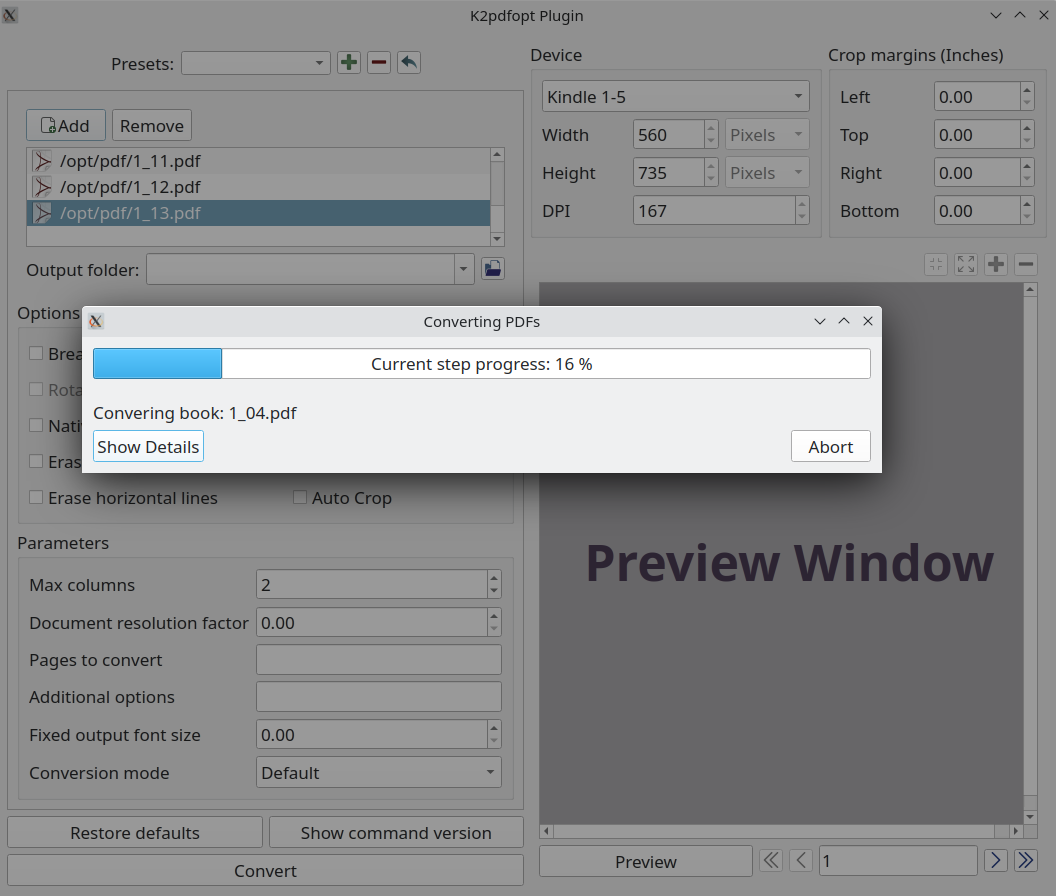This screenshot has height=896, width=1056.
Task: Select /opt/pdf/1_11.pdf in the file list
Action: pyautogui.click(x=259, y=161)
